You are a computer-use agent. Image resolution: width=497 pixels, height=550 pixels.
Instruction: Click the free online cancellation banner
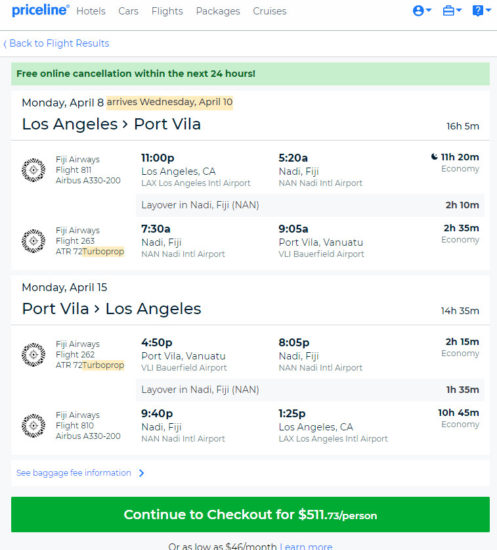coord(250,74)
